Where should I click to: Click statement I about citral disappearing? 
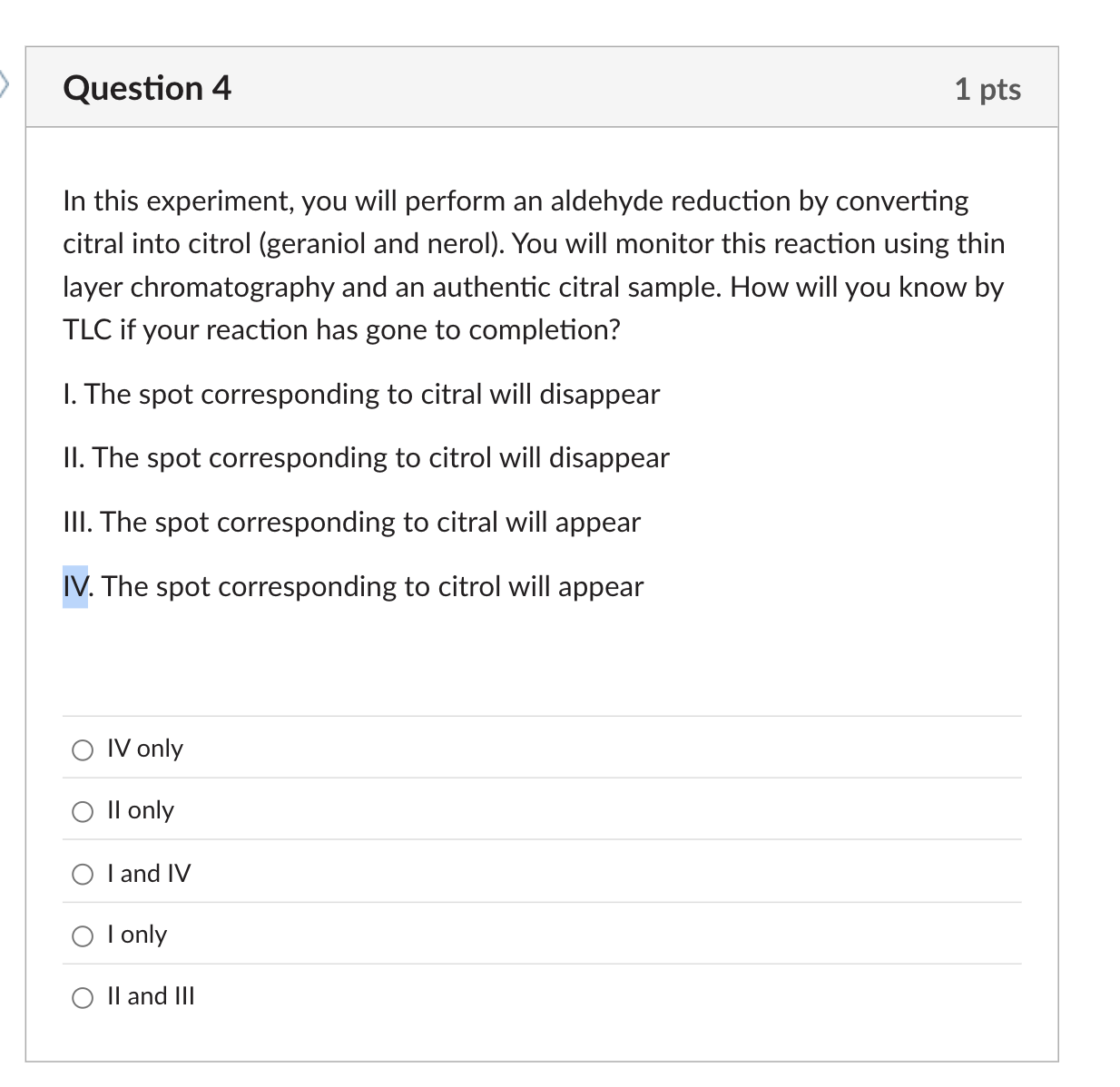click(x=360, y=395)
